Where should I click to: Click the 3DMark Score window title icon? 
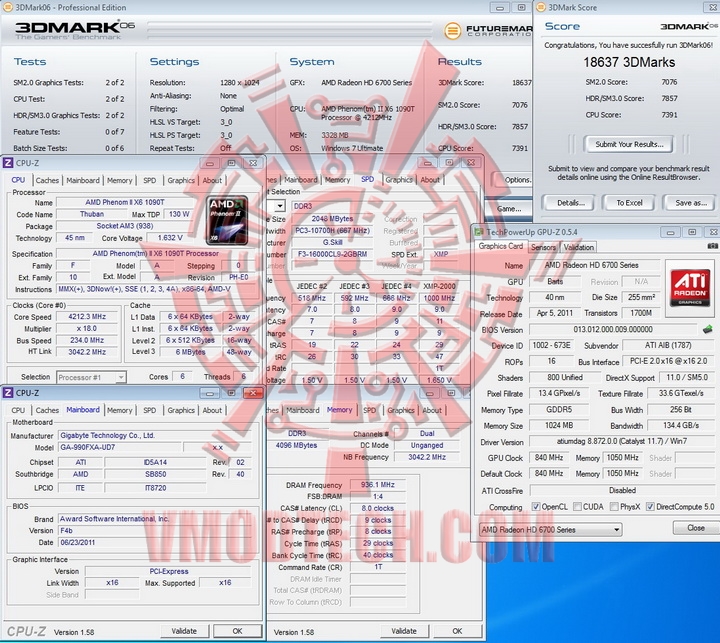point(541,7)
